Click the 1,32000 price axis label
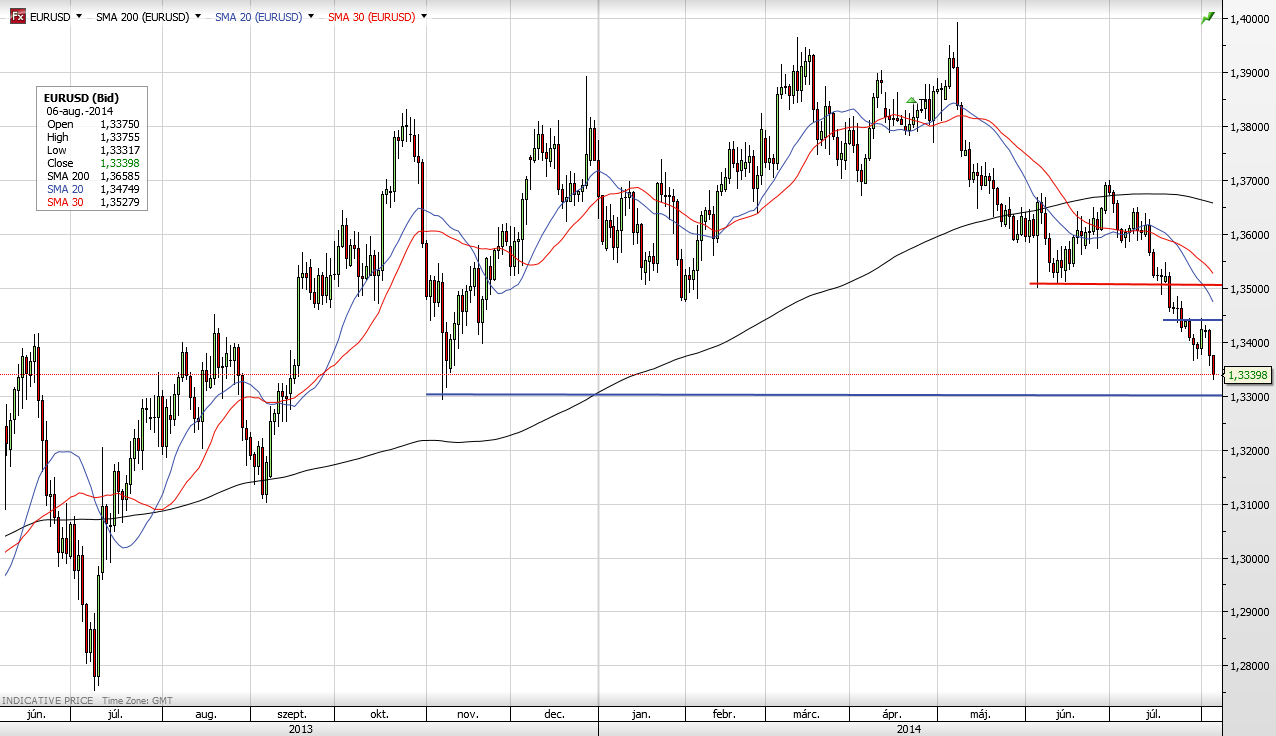The height and width of the screenshot is (736, 1276). click(1250, 451)
